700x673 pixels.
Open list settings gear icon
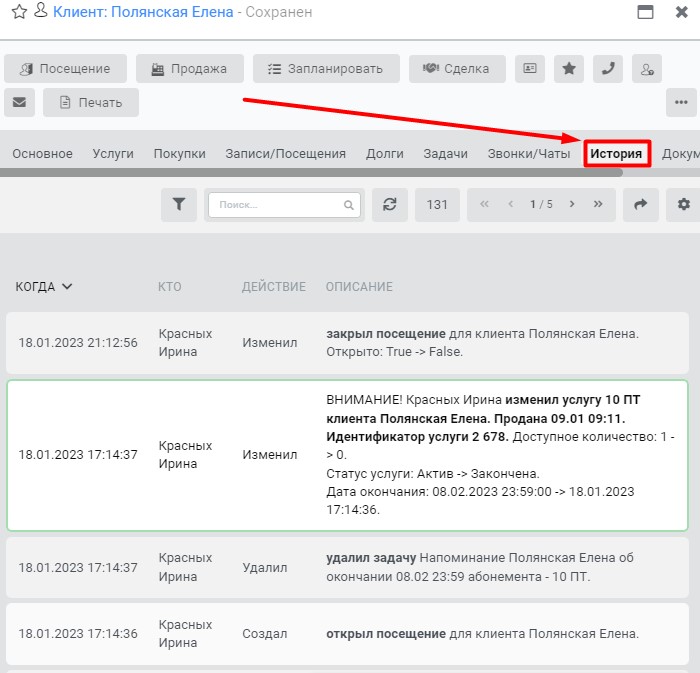pos(683,205)
